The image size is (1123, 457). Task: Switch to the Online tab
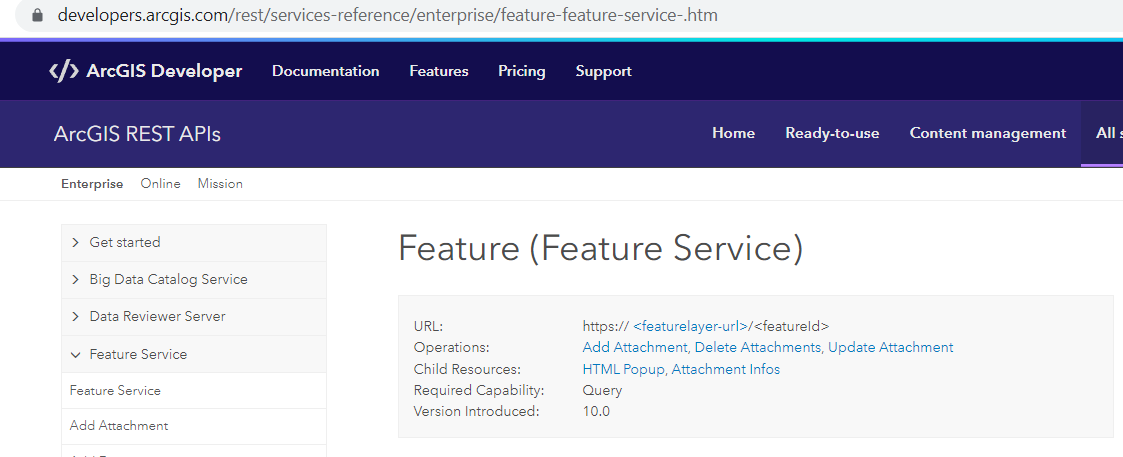[x=160, y=184]
